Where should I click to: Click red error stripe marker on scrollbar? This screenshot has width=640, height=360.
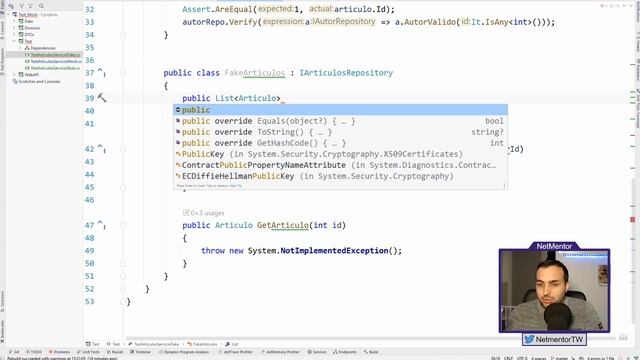click(x=632, y=220)
